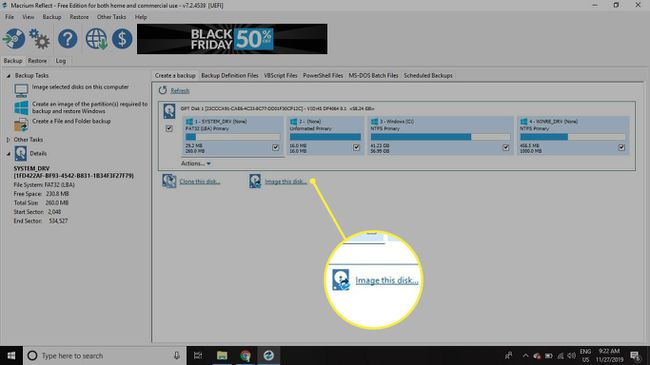Click the monitor icon for imaging selected disks

[21, 90]
